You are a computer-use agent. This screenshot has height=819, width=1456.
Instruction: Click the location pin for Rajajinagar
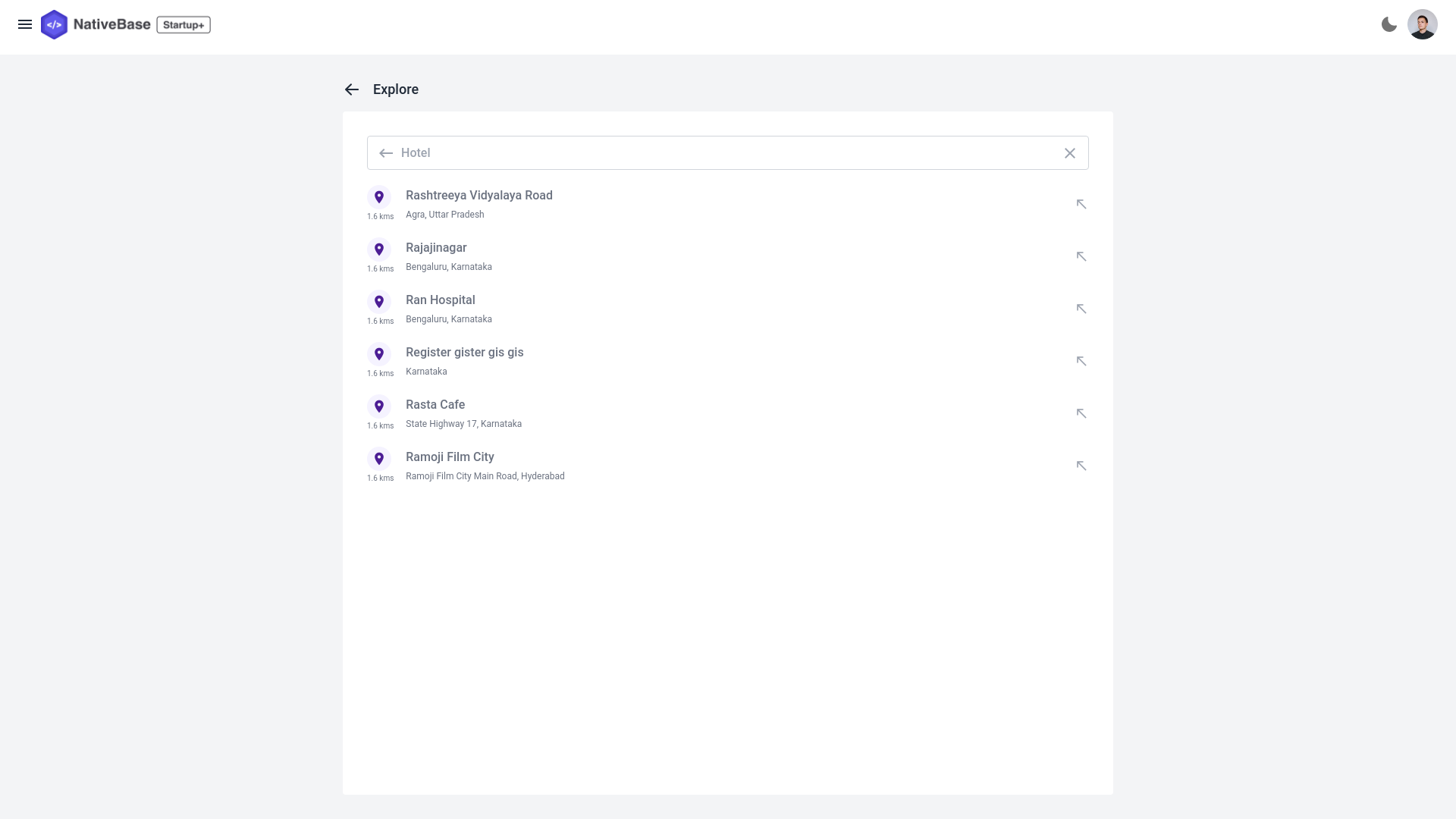point(379,249)
